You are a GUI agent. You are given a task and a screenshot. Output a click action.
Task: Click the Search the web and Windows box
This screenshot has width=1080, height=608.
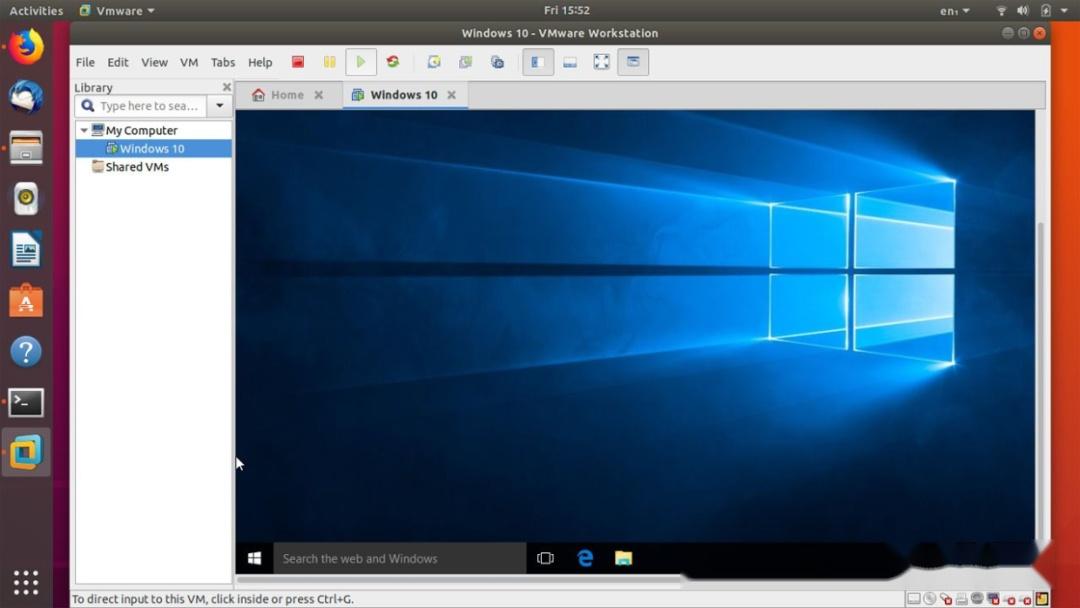click(399, 558)
